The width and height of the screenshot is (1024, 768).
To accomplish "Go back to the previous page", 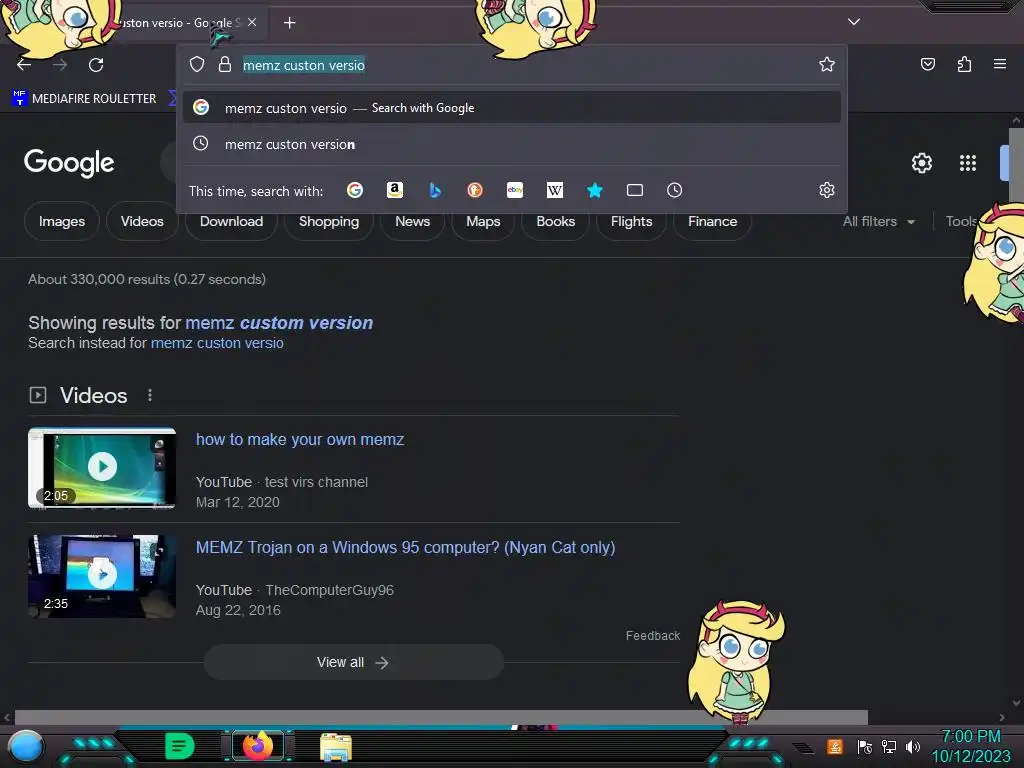I will coord(24,65).
